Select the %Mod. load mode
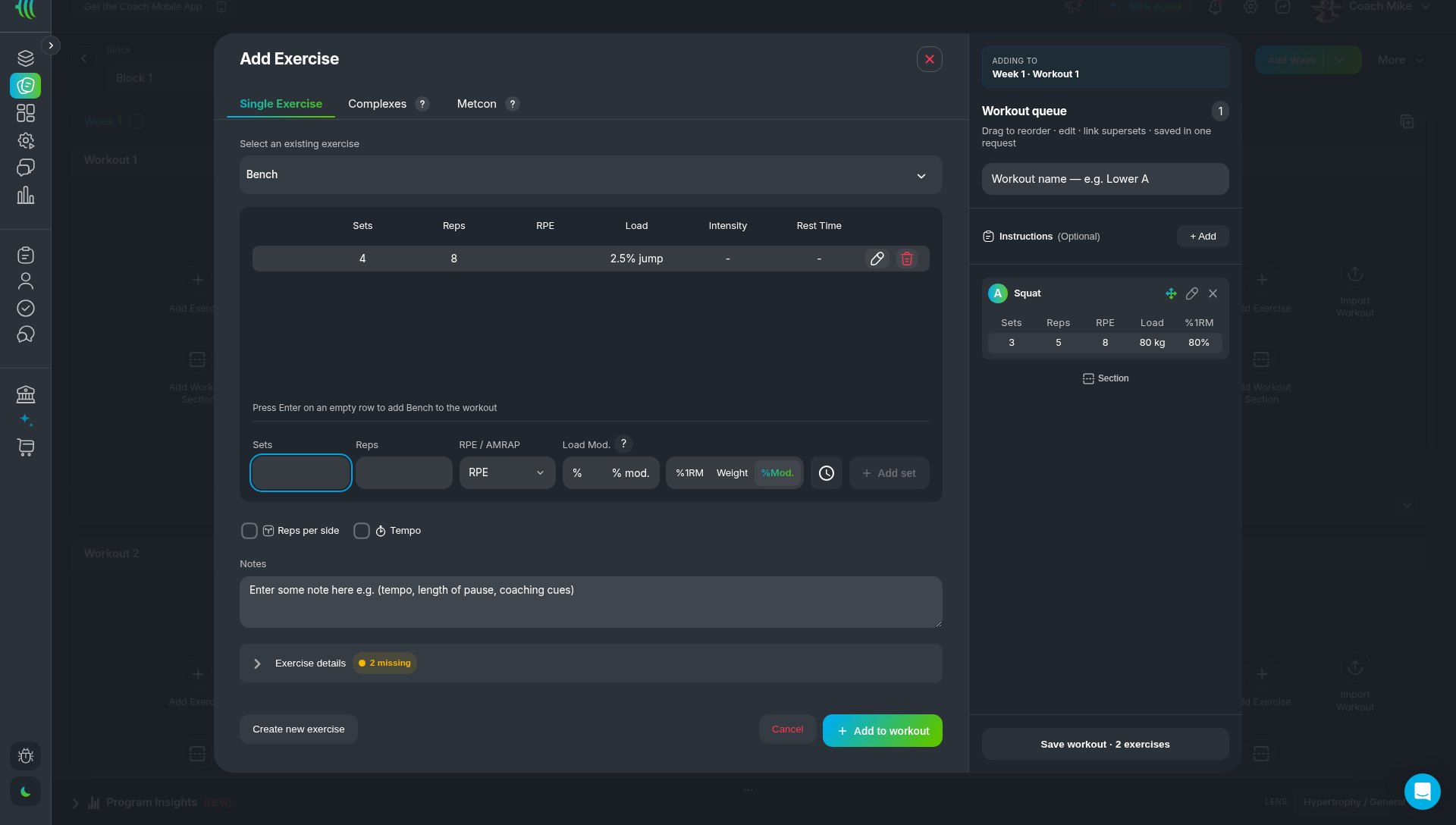Image resolution: width=1456 pixels, height=825 pixels. 777,473
